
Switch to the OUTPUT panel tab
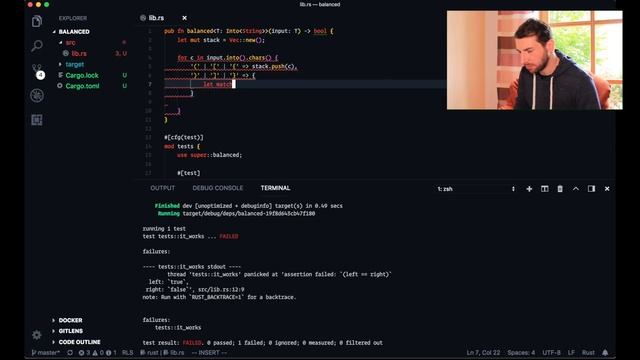(162, 188)
